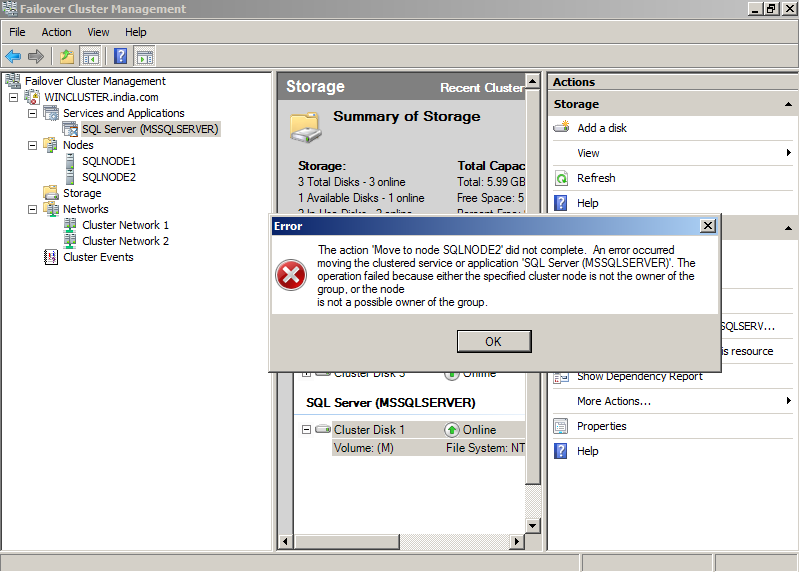This screenshot has width=799, height=572.
Task: Click the Back arrow toolbar icon
Action: (x=13, y=56)
